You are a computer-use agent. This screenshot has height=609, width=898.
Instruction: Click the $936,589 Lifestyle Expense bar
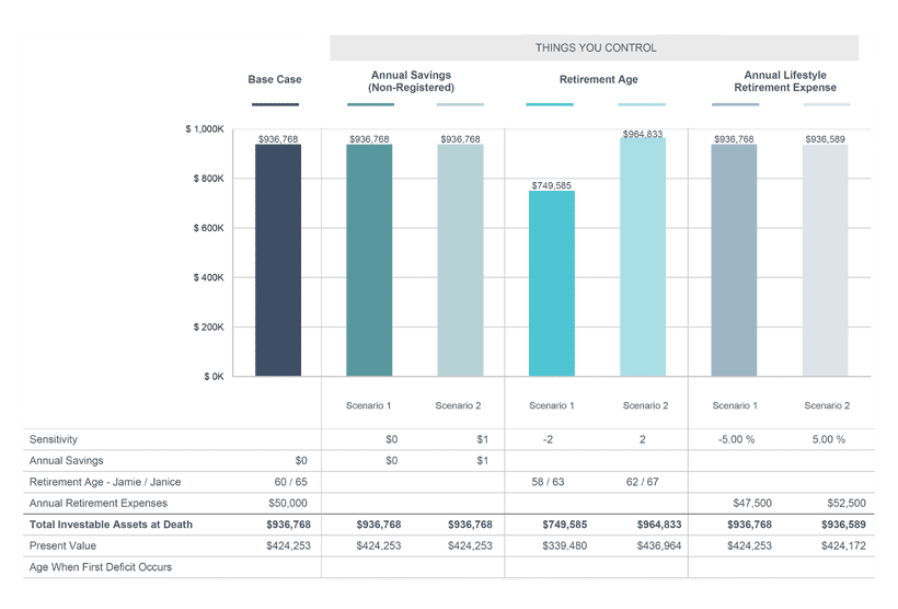(825, 260)
